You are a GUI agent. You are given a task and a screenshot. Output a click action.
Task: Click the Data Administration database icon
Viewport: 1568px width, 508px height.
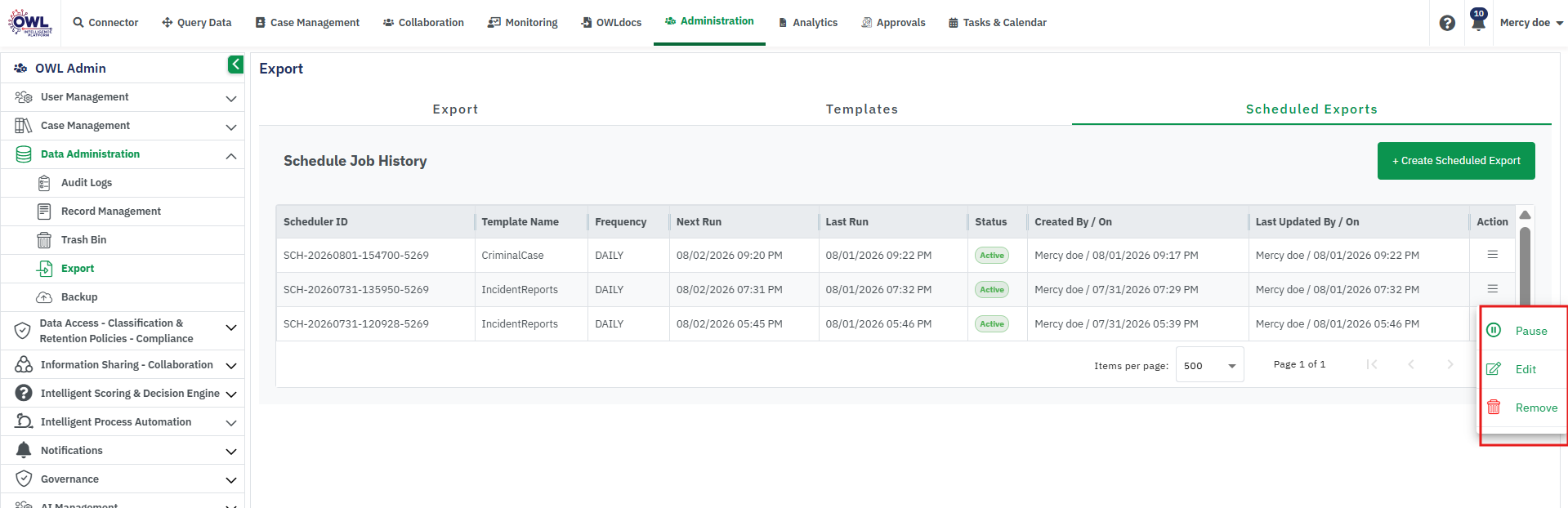[24, 154]
